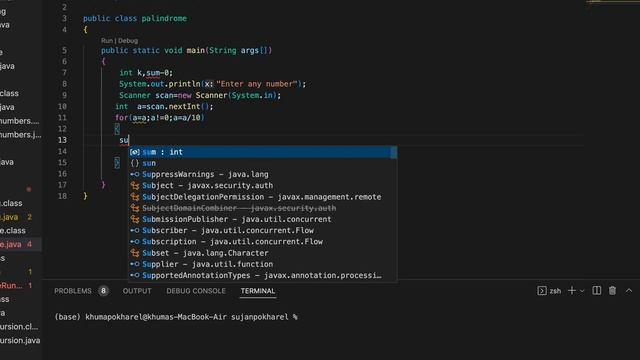Screen dimensions: 640x360
Task: Click the interface icon beside Subscription
Action: tap(135, 242)
